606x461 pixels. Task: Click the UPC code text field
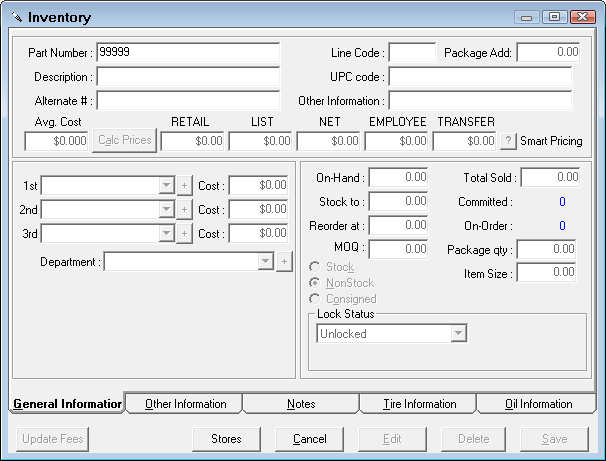pos(480,76)
